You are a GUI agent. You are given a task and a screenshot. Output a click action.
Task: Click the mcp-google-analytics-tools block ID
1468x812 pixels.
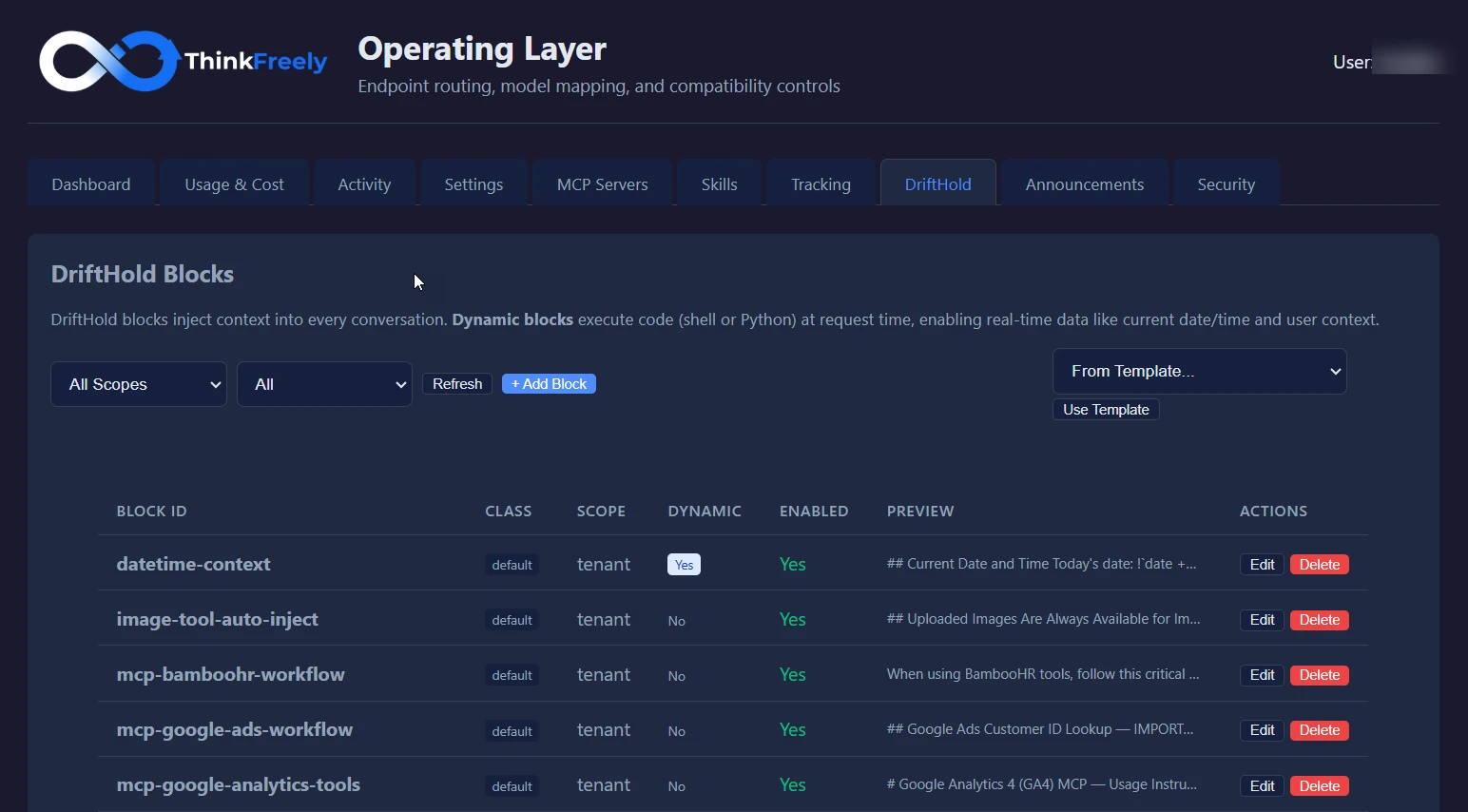[238, 784]
